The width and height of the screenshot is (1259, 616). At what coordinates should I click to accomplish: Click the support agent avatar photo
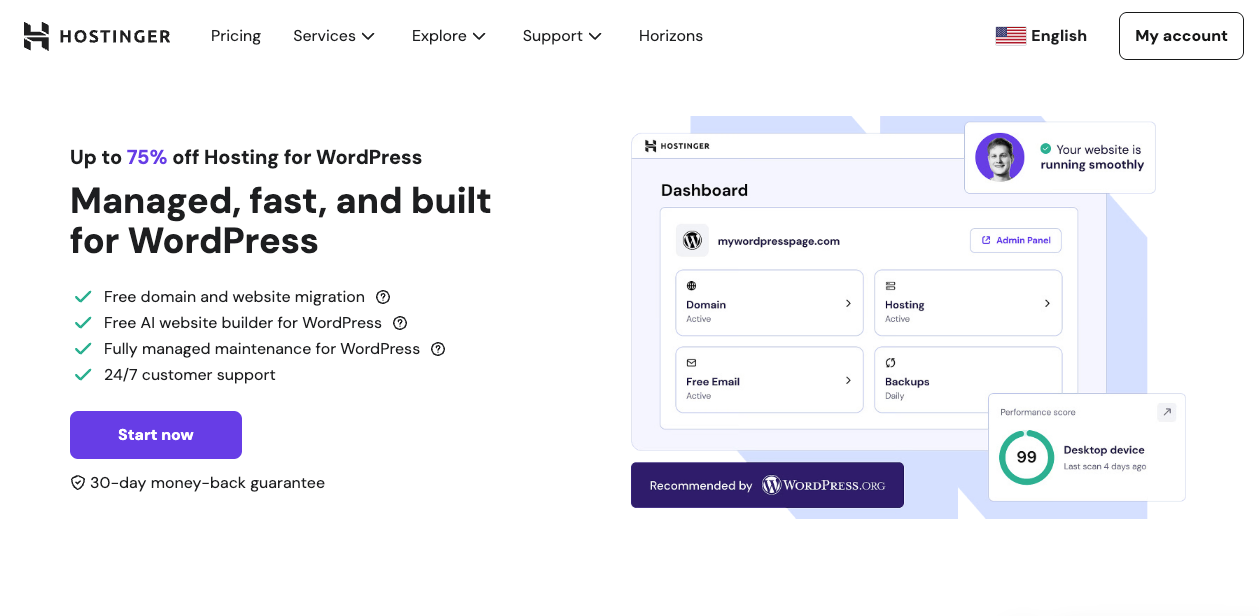click(x=1000, y=157)
